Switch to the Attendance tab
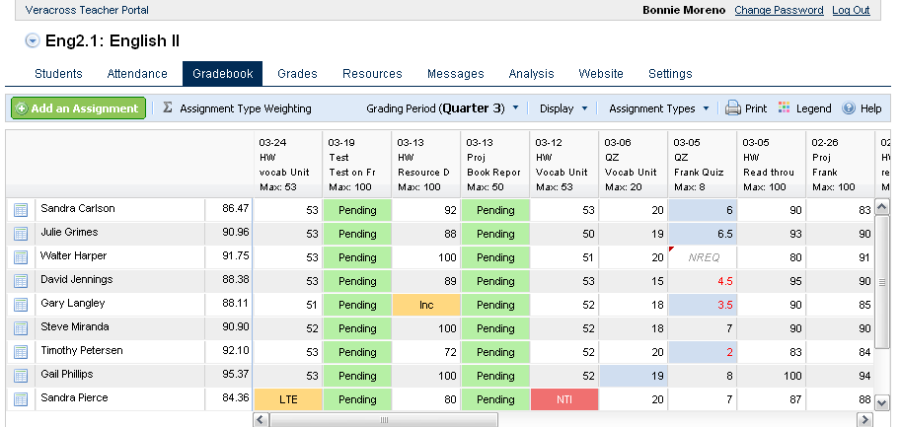Image resolution: width=900 pixels, height=427 pixels. click(x=137, y=73)
